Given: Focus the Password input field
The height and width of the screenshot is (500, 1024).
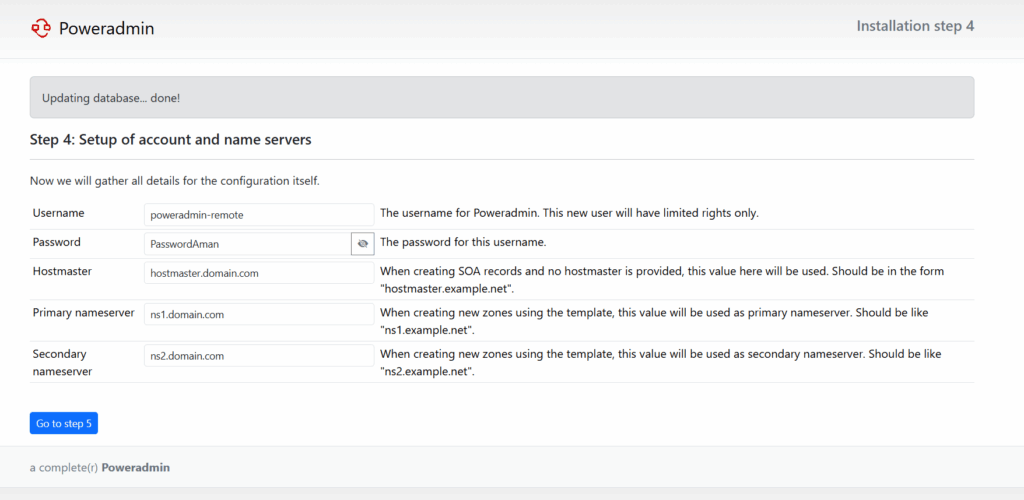Looking at the screenshot, I should (x=248, y=243).
